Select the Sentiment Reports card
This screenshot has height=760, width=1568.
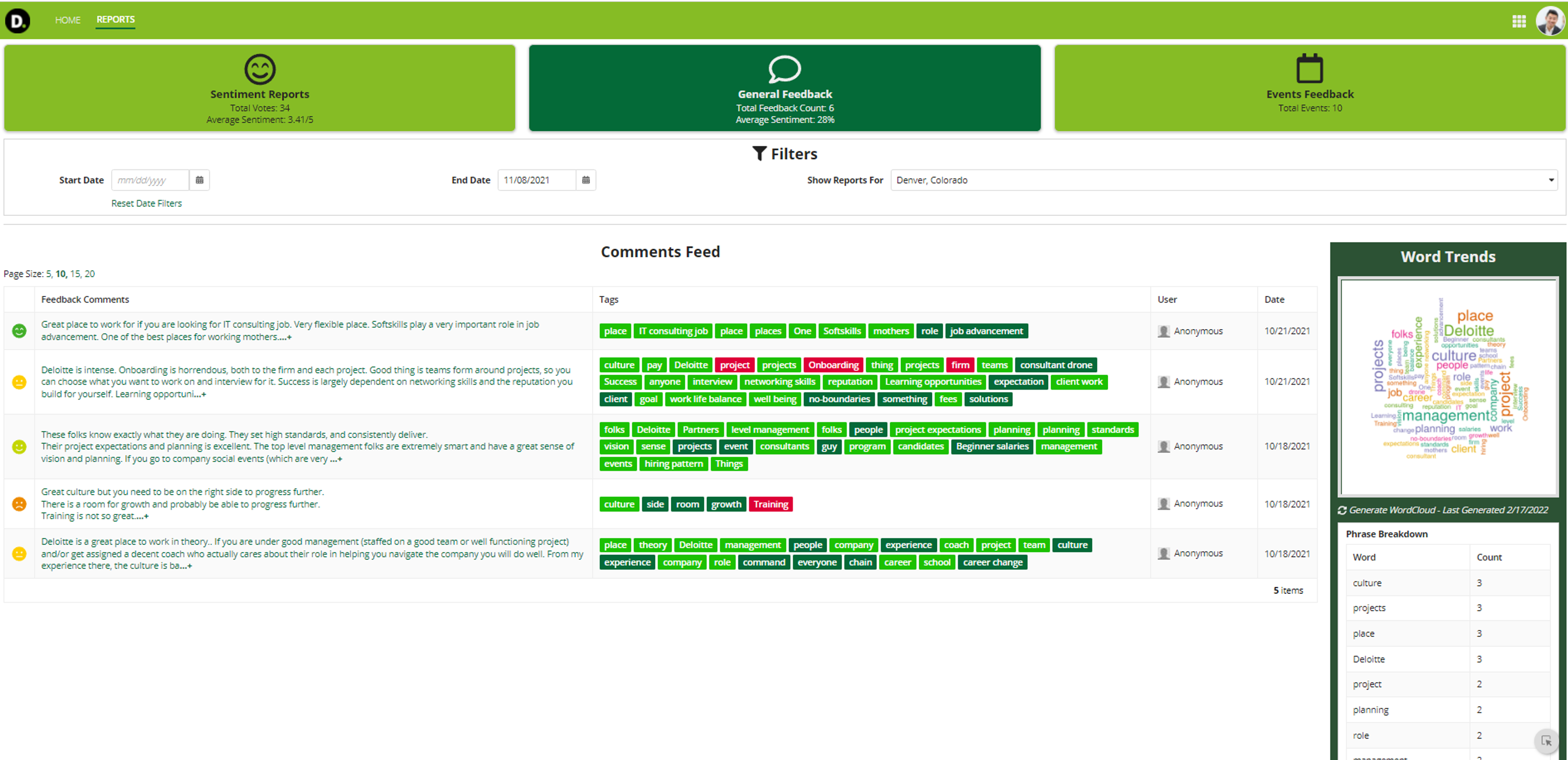point(259,88)
